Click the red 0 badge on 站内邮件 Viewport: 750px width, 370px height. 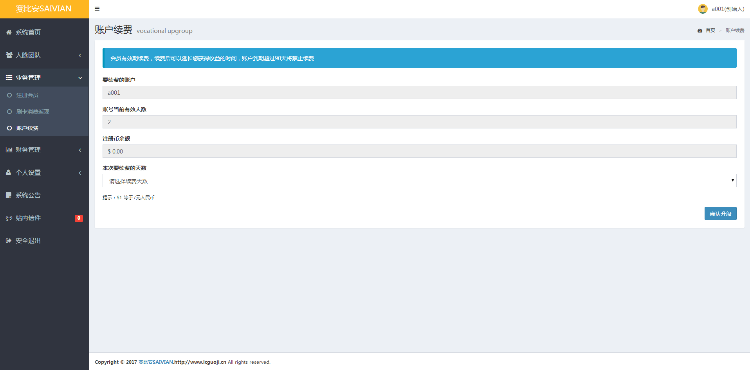coord(79,218)
